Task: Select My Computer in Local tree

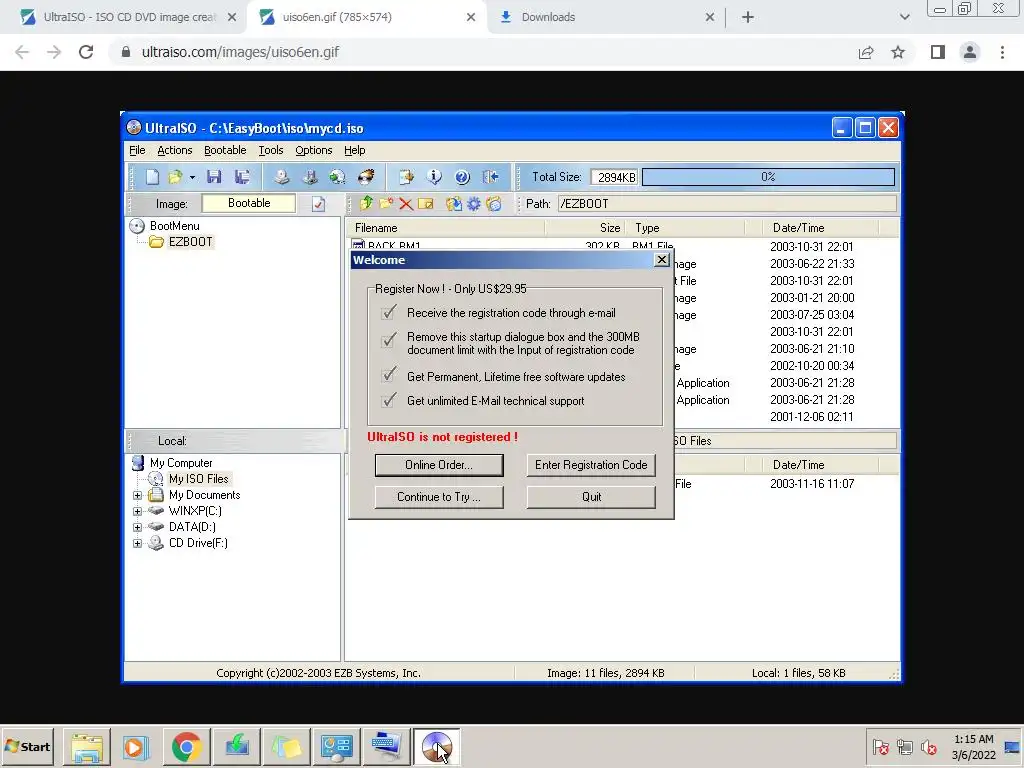Action: pyautogui.click(x=181, y=463)
